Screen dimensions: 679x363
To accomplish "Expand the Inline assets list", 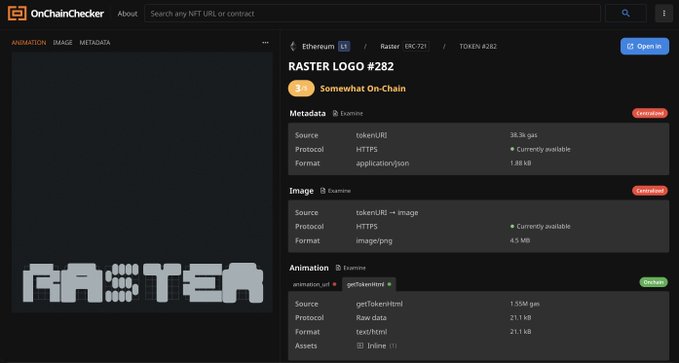I will 376,346.
